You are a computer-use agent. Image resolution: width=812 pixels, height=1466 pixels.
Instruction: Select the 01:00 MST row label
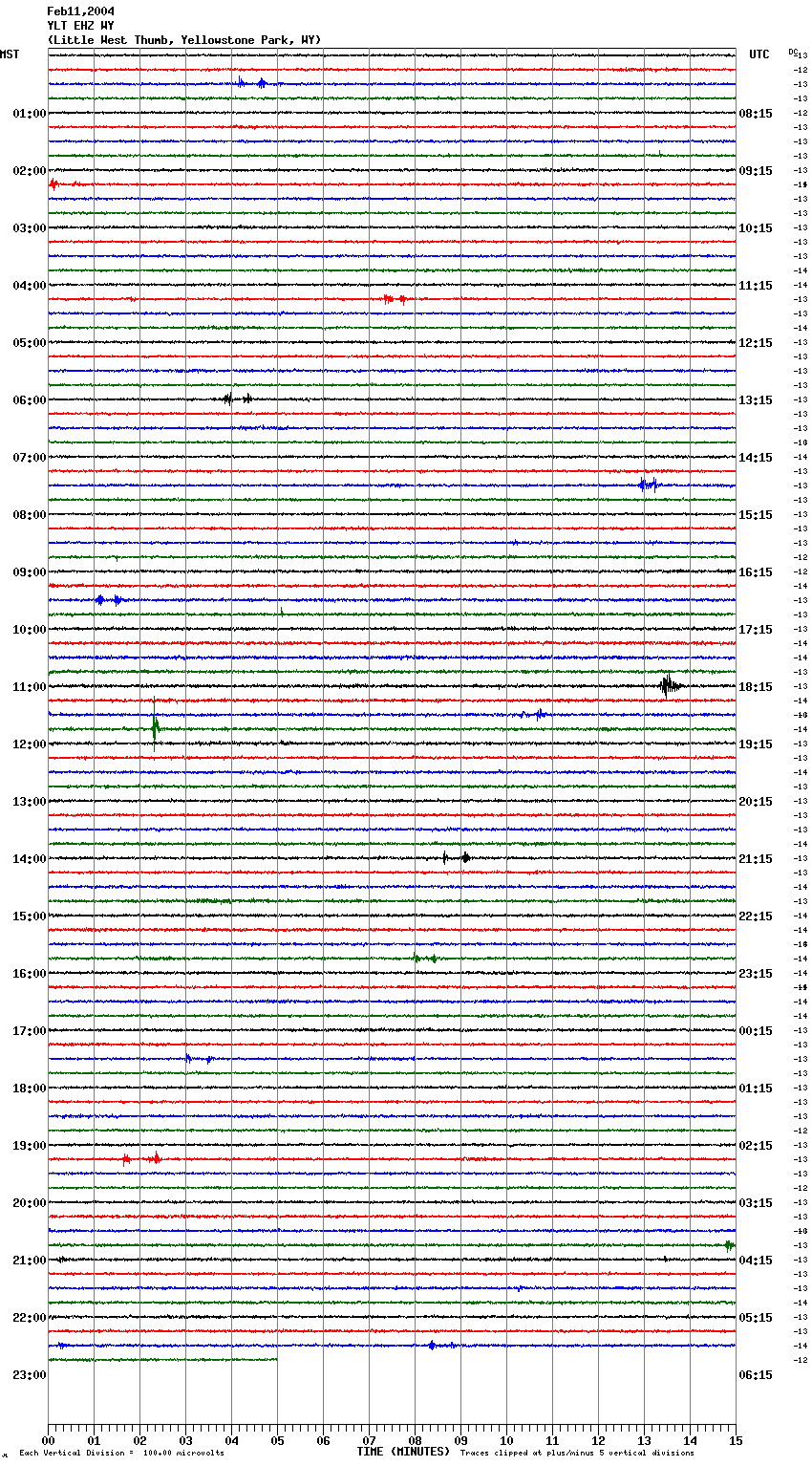coord(30,114)
